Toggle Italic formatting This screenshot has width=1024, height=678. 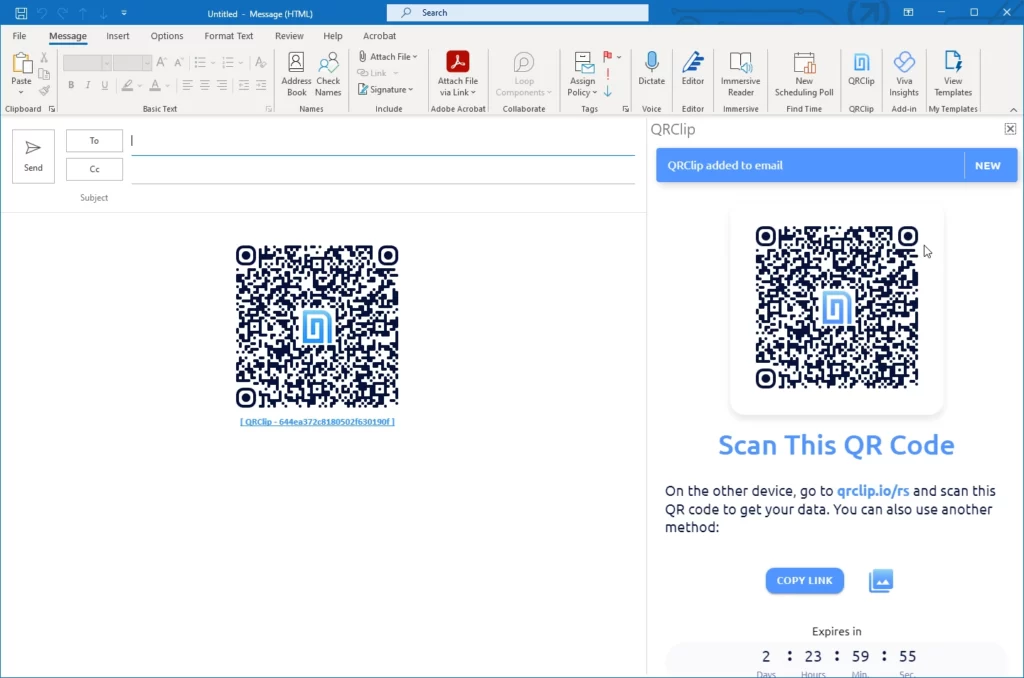click(88, 85)
